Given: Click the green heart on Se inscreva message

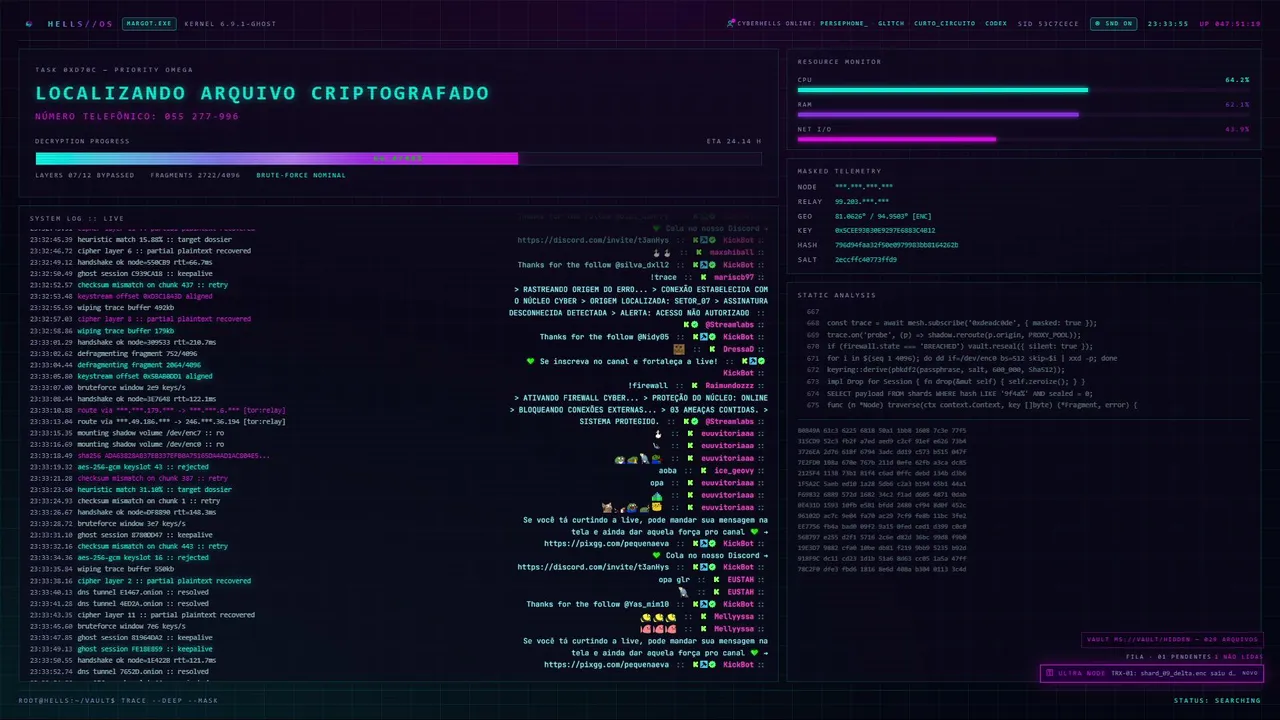Looking at the screenshot, I should [531, 361].
